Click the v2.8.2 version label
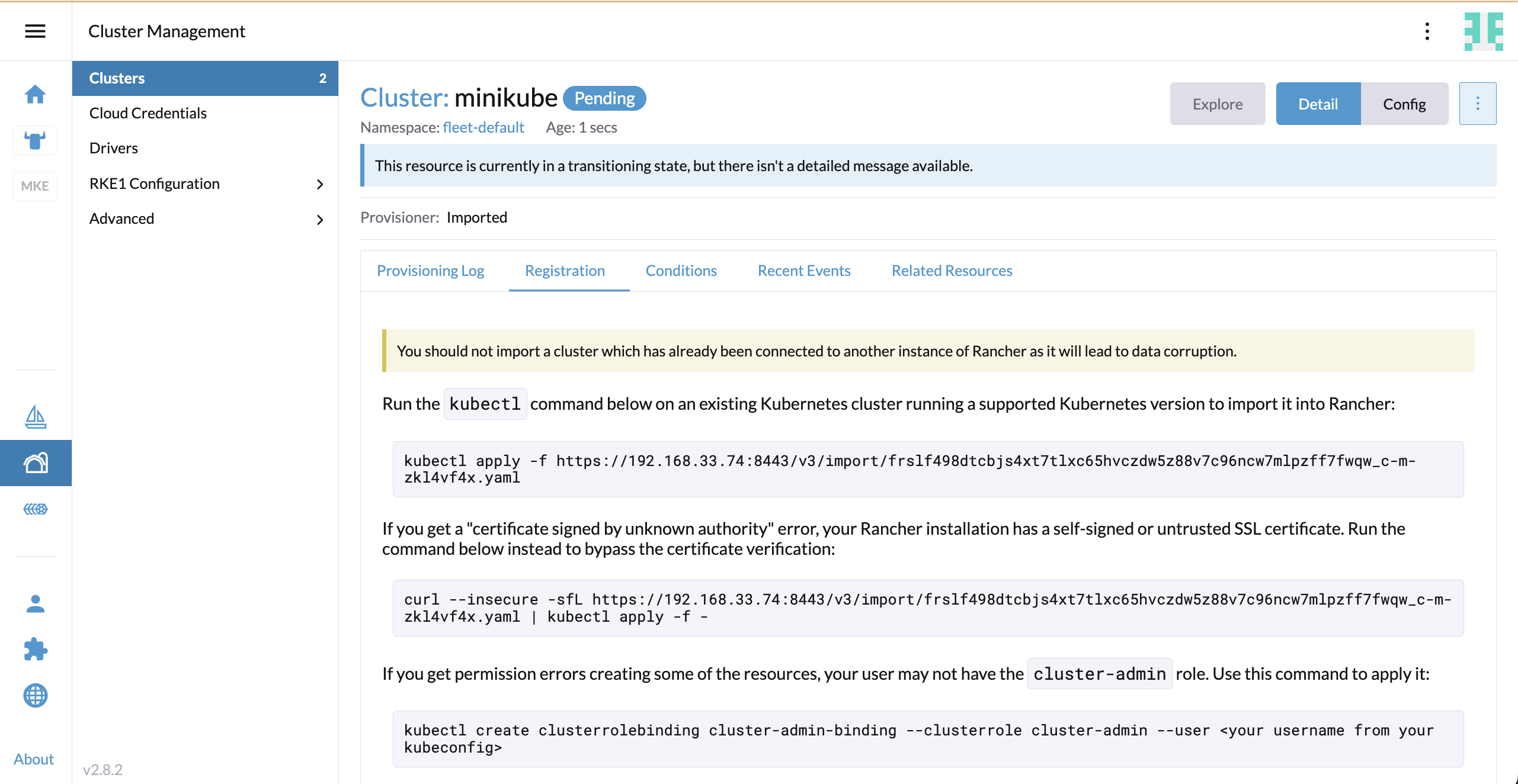This screenshot has height=784, width=1518. (103, 769)
